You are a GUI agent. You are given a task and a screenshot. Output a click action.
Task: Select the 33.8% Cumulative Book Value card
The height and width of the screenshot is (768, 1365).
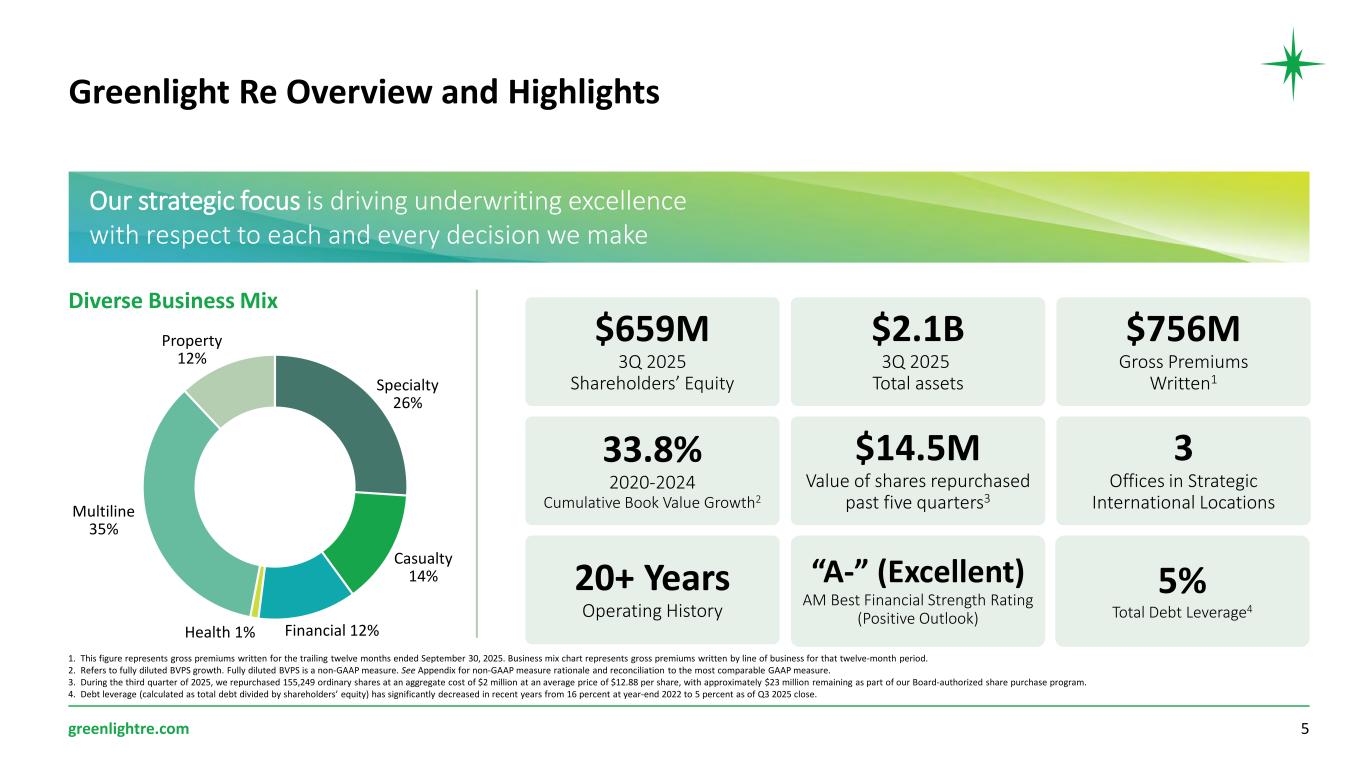coord(651,470)
